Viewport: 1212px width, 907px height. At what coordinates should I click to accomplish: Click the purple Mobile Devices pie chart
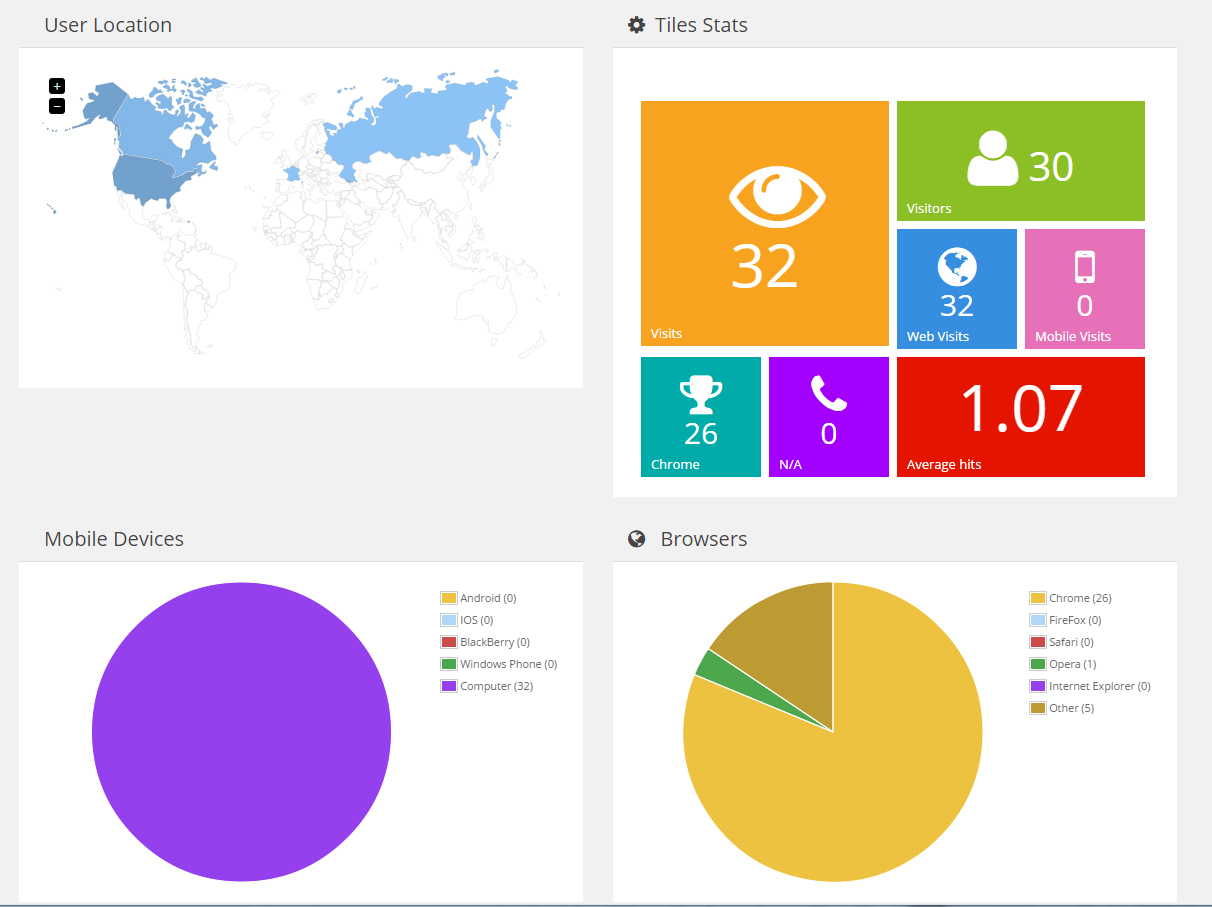pos(241,732)
